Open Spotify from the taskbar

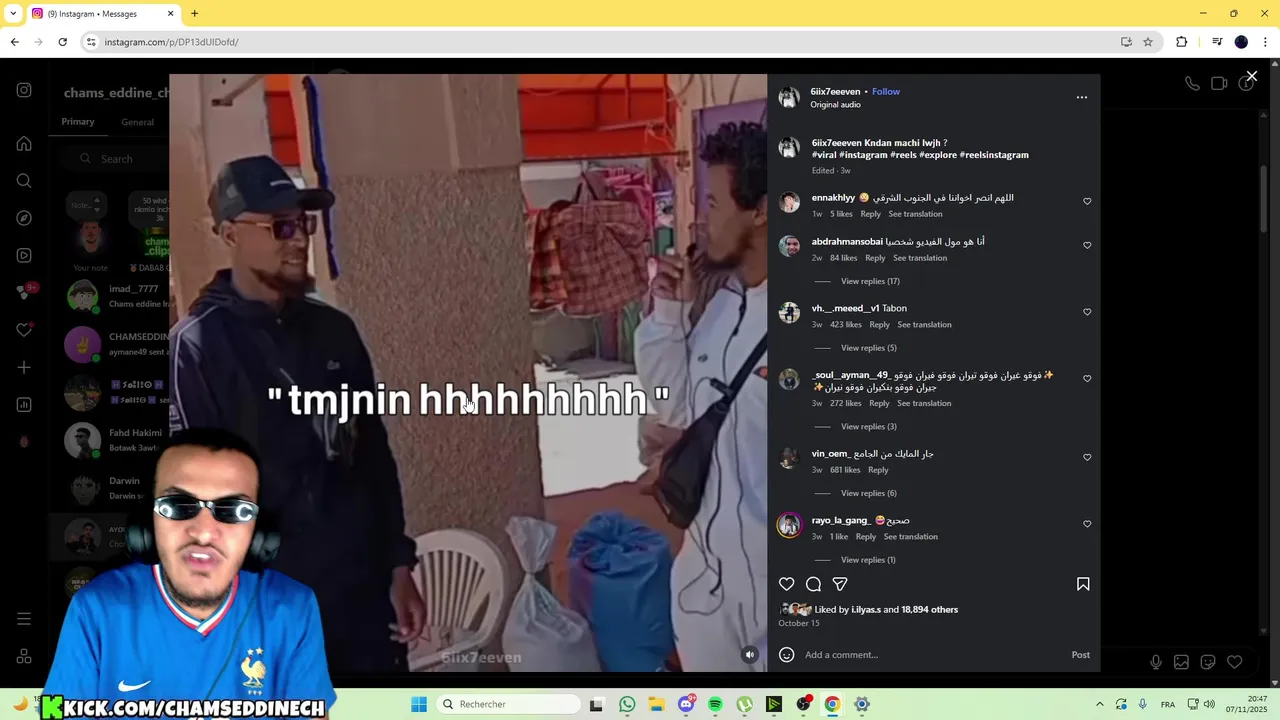point(715,704)
